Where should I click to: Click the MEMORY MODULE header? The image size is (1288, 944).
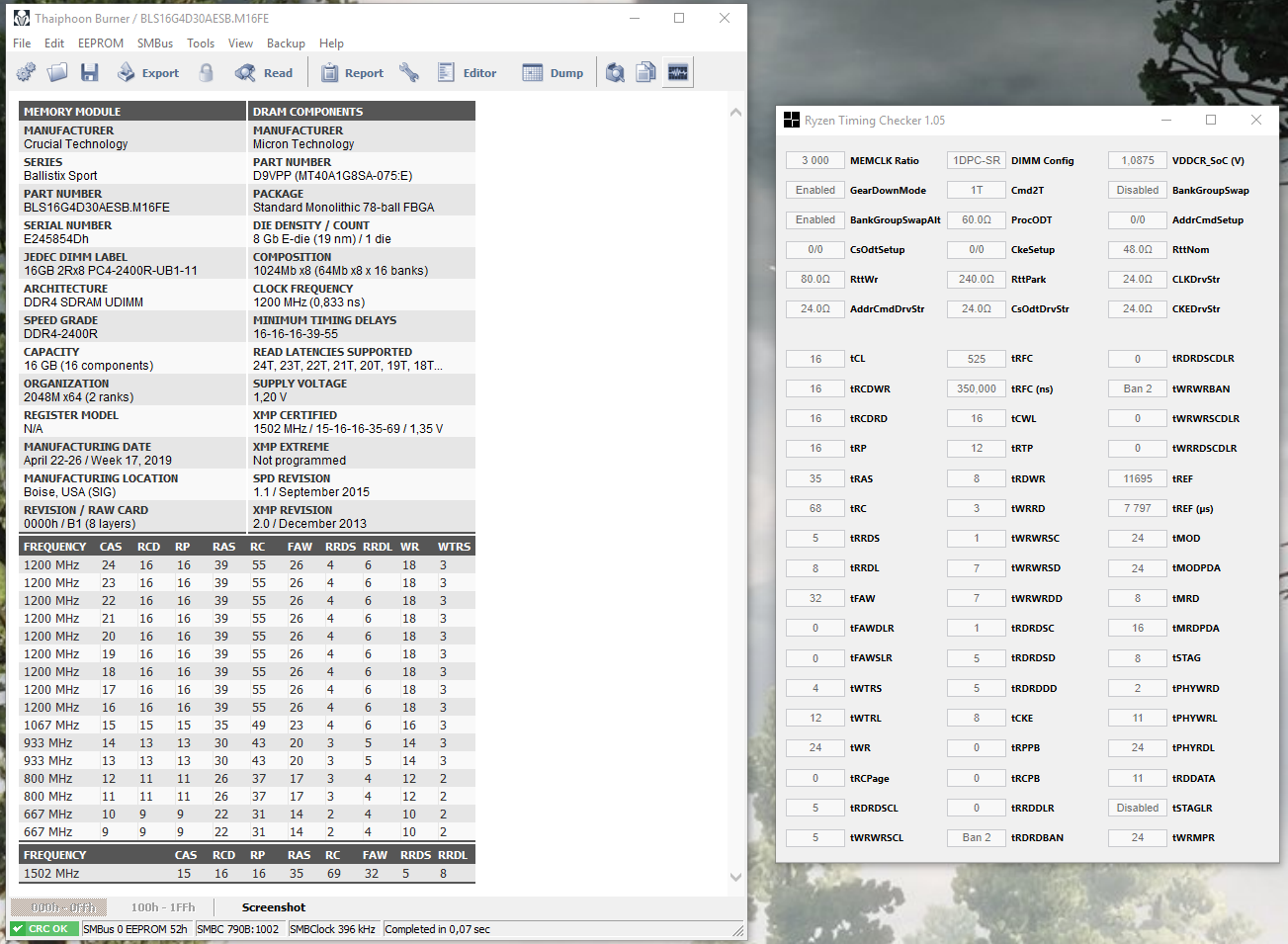click(132, 112)
